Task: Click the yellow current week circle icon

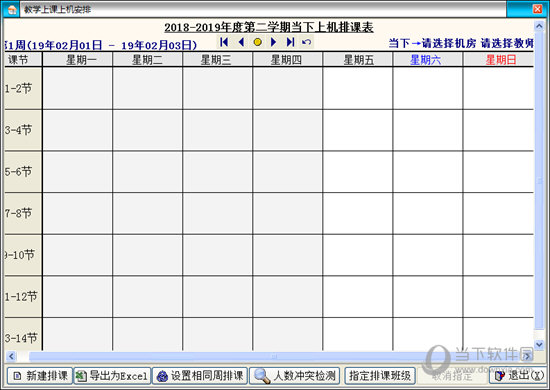Action: coord(257,42)
